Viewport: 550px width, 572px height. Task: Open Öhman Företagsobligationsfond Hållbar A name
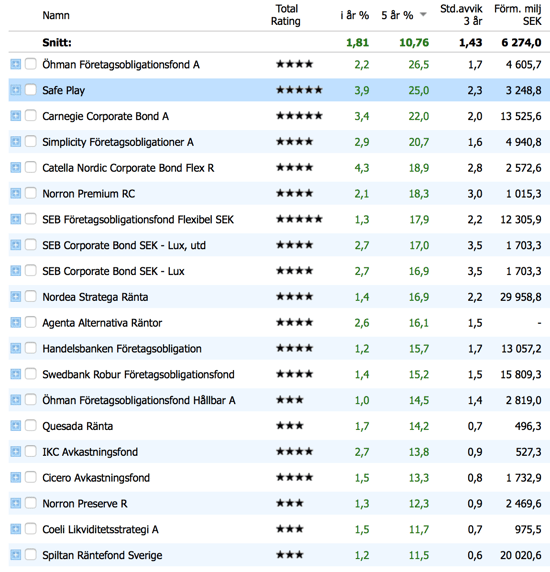[139, 400]
